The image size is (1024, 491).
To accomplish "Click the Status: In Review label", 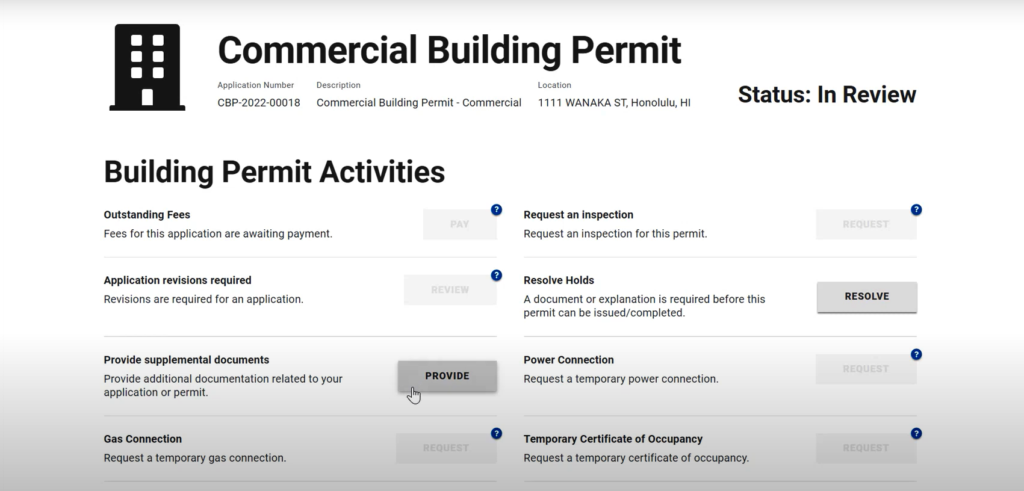I will [x=827, y=95].
